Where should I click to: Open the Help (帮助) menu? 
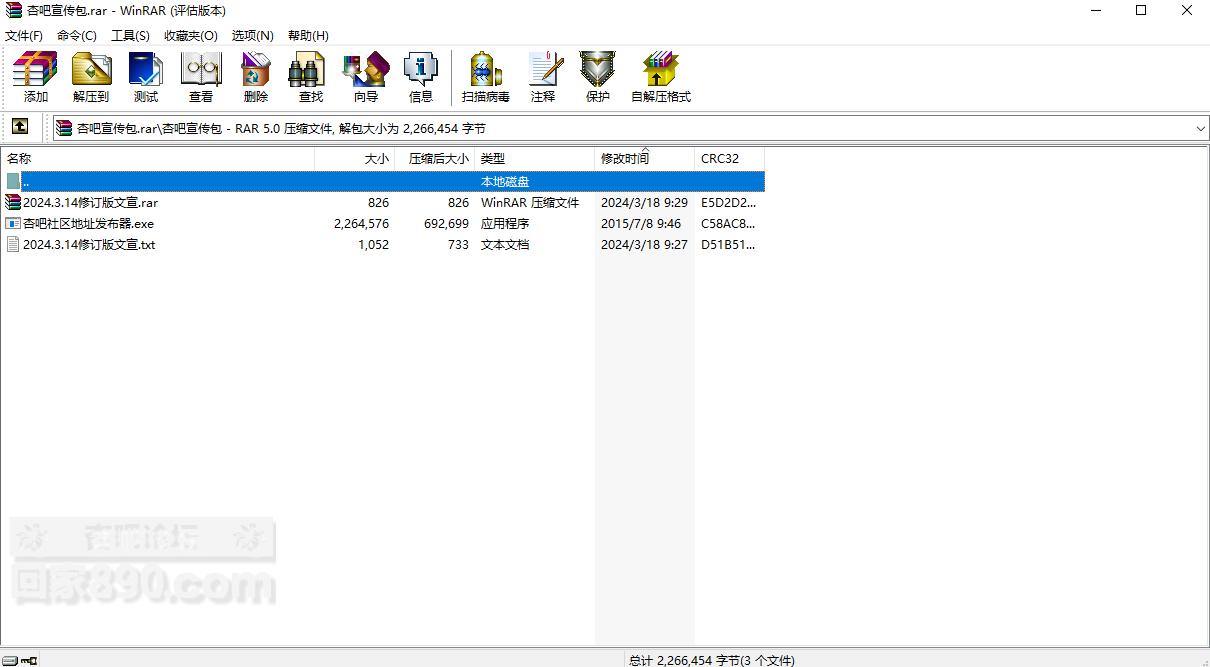pos(308,35)
